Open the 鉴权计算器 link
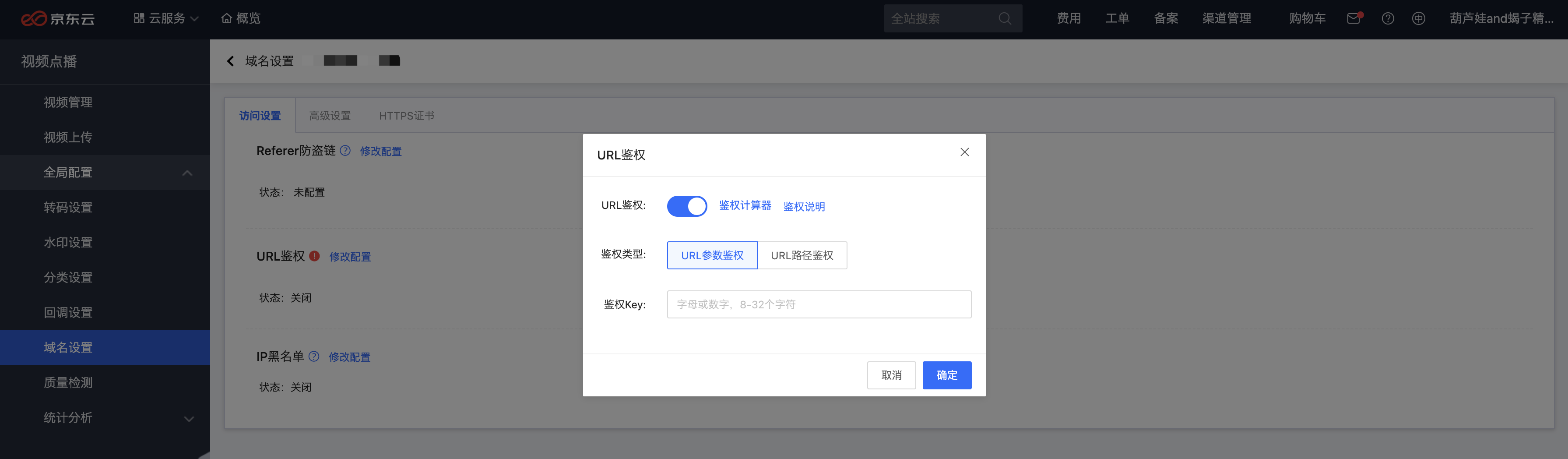Viewport: 1568px width, 459px height. click(x=745, y=206)
